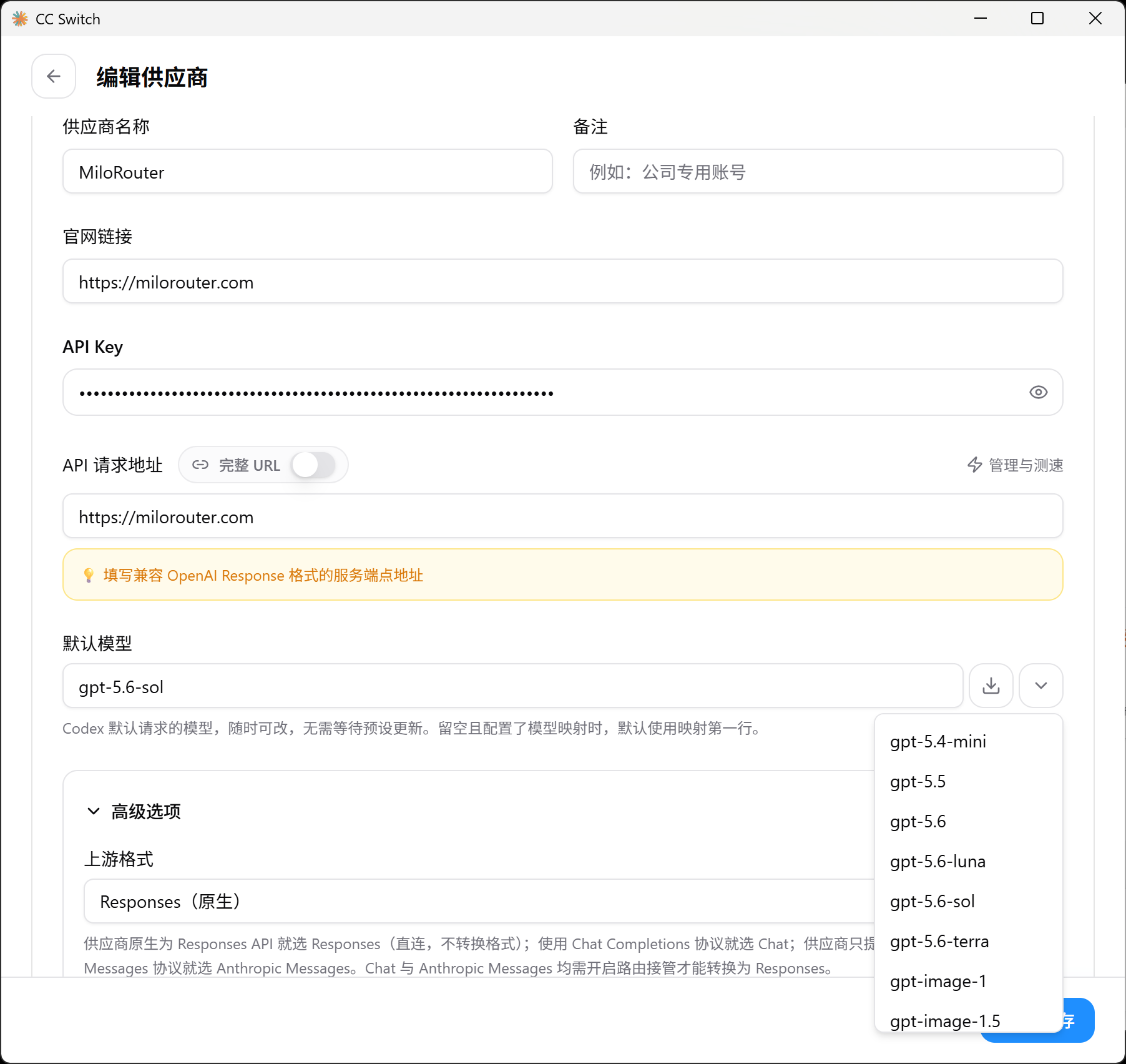The height and width of the screenshot is (1064, 1126).
Task: Choose gpt-5.6-luna model option
Action: (x=969, y=862)
